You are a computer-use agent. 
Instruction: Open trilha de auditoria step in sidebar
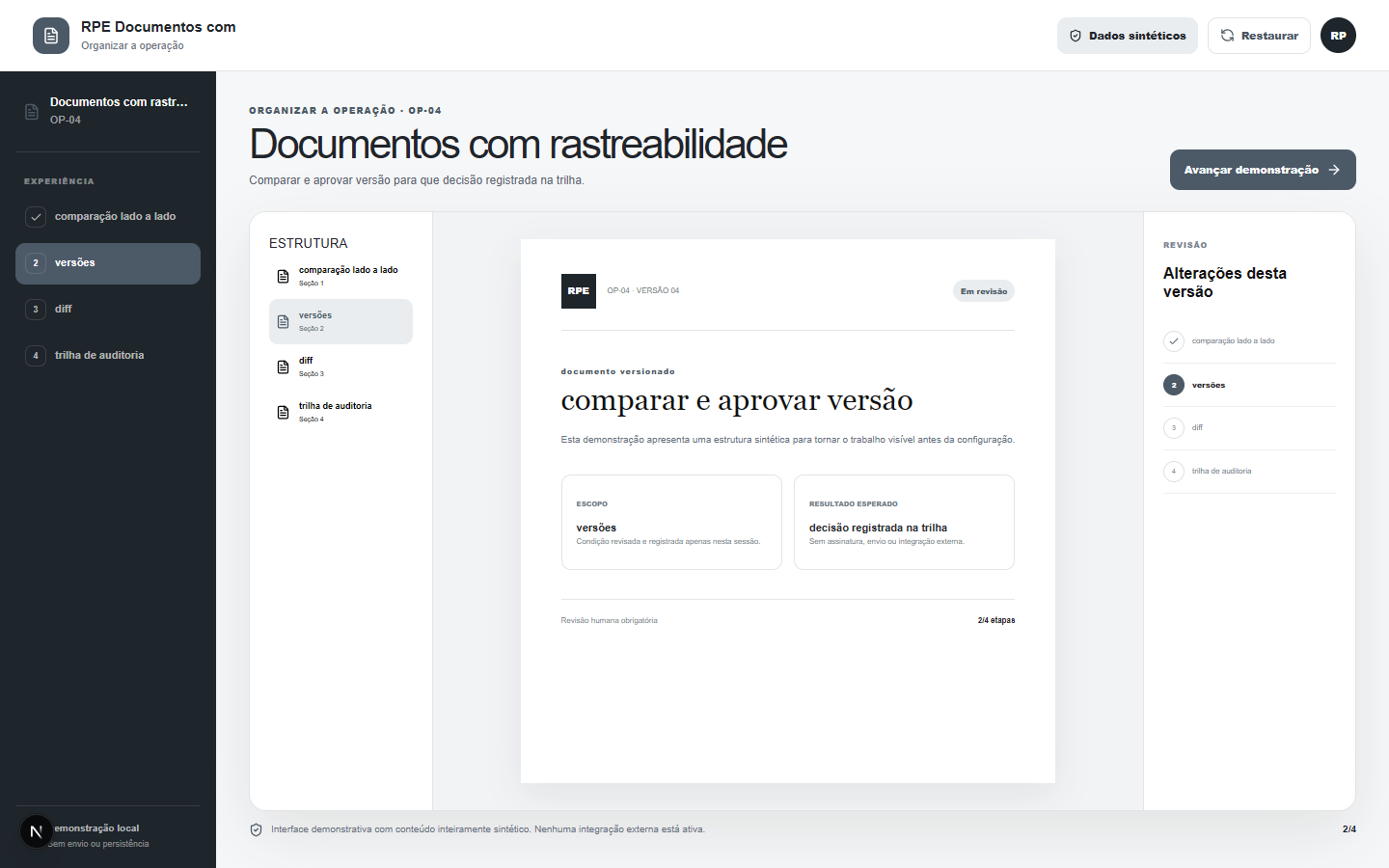click(x=108, y=356)
